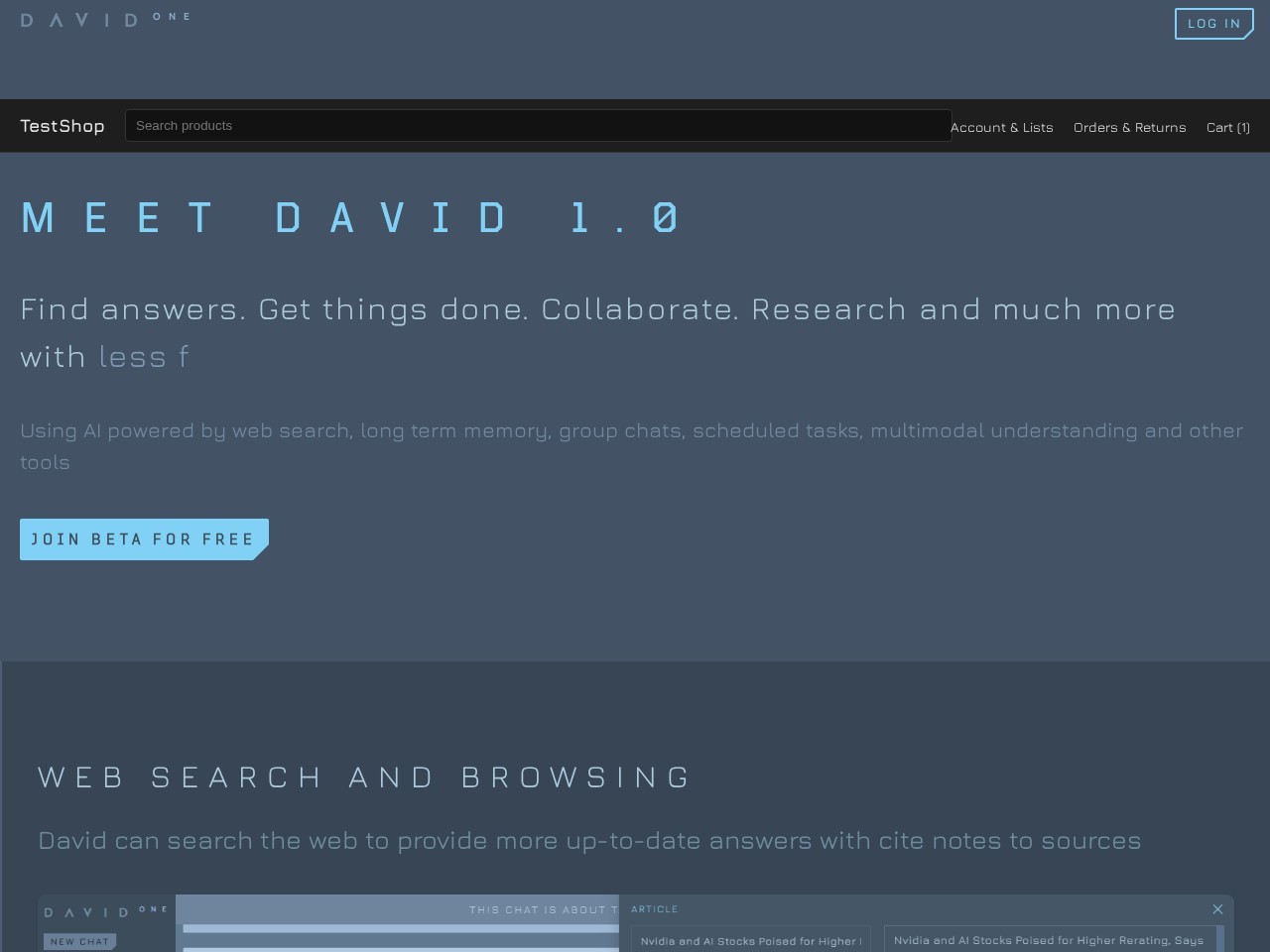The height and width of the screenshot is (952, 1270).
Task: Click the "Find answers. Get things done" tagline
Action: point(597,332)
